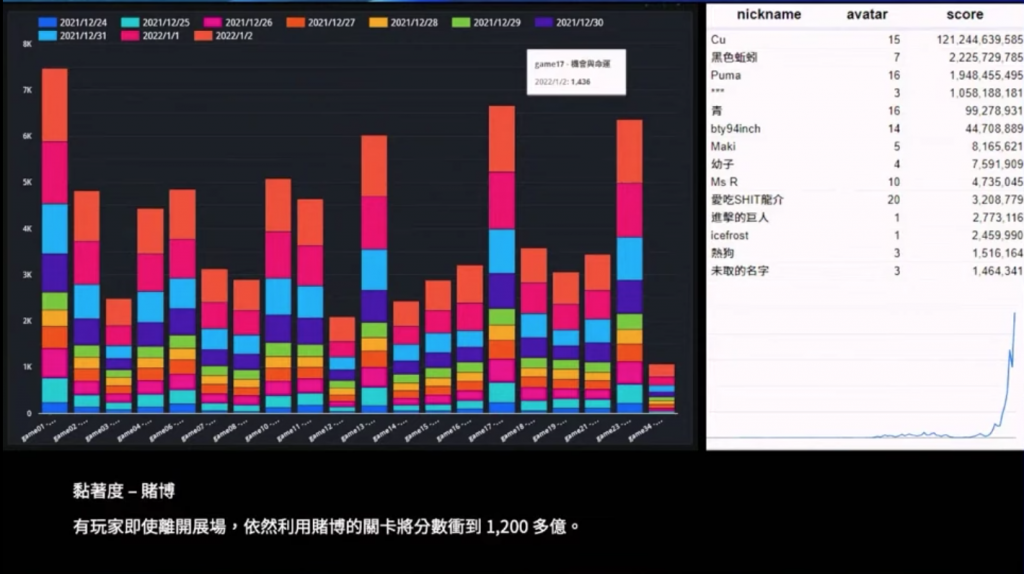Select the game03 stacked bar

point(119,356)
